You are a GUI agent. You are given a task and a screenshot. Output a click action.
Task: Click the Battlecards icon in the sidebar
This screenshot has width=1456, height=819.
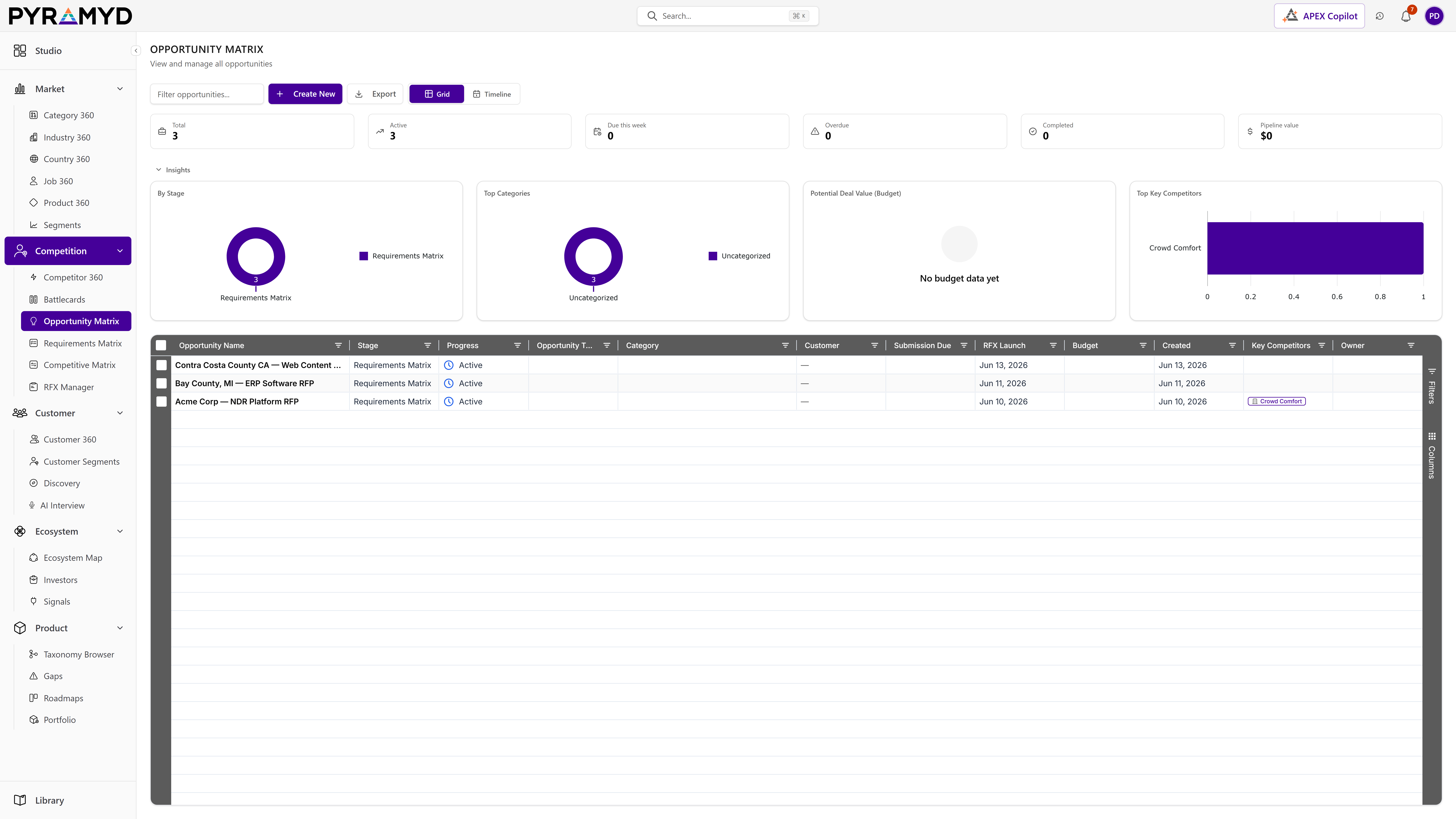pyautogui.click(x=33, y=300)
